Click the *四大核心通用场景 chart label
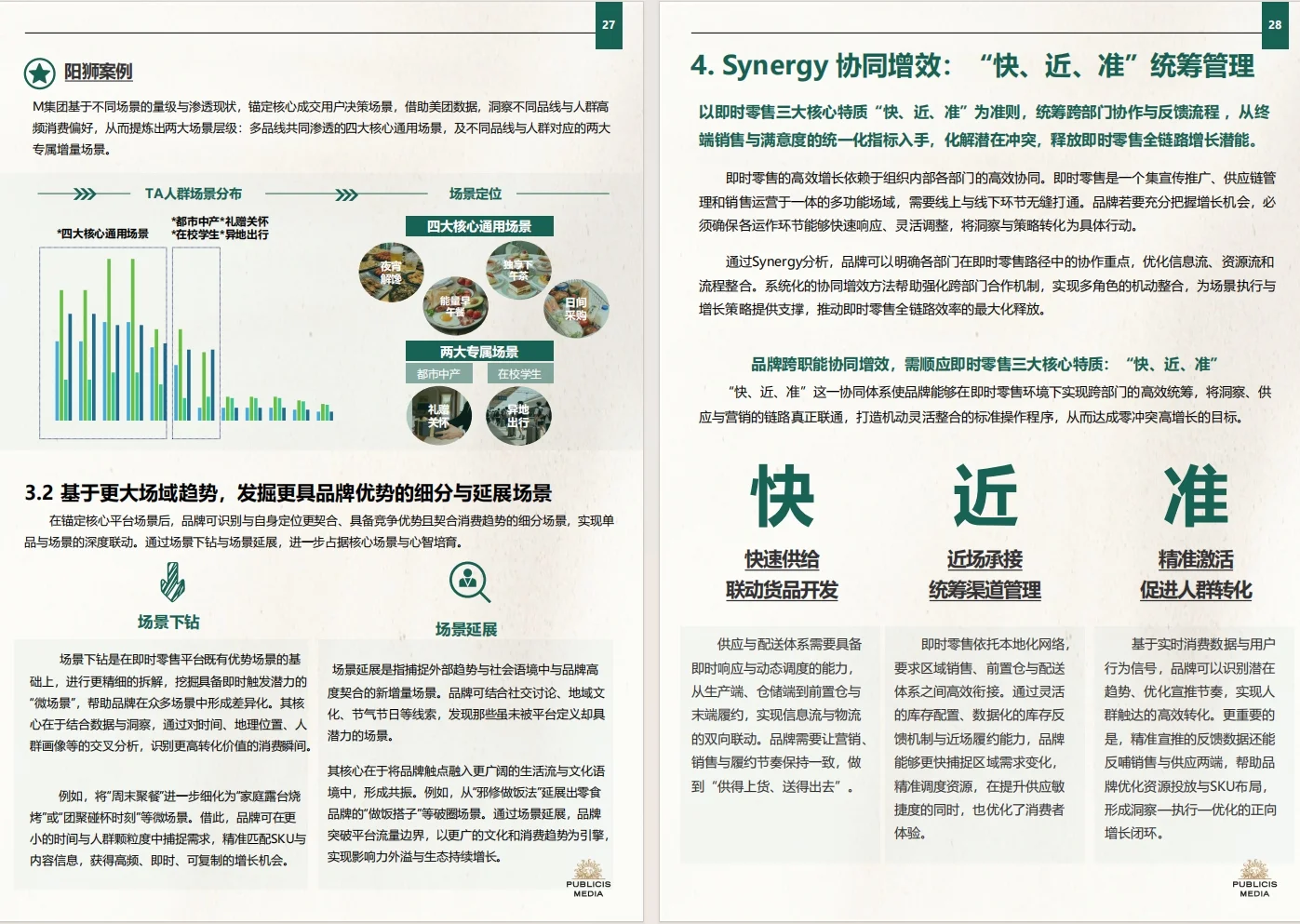 tap(102, 234)
